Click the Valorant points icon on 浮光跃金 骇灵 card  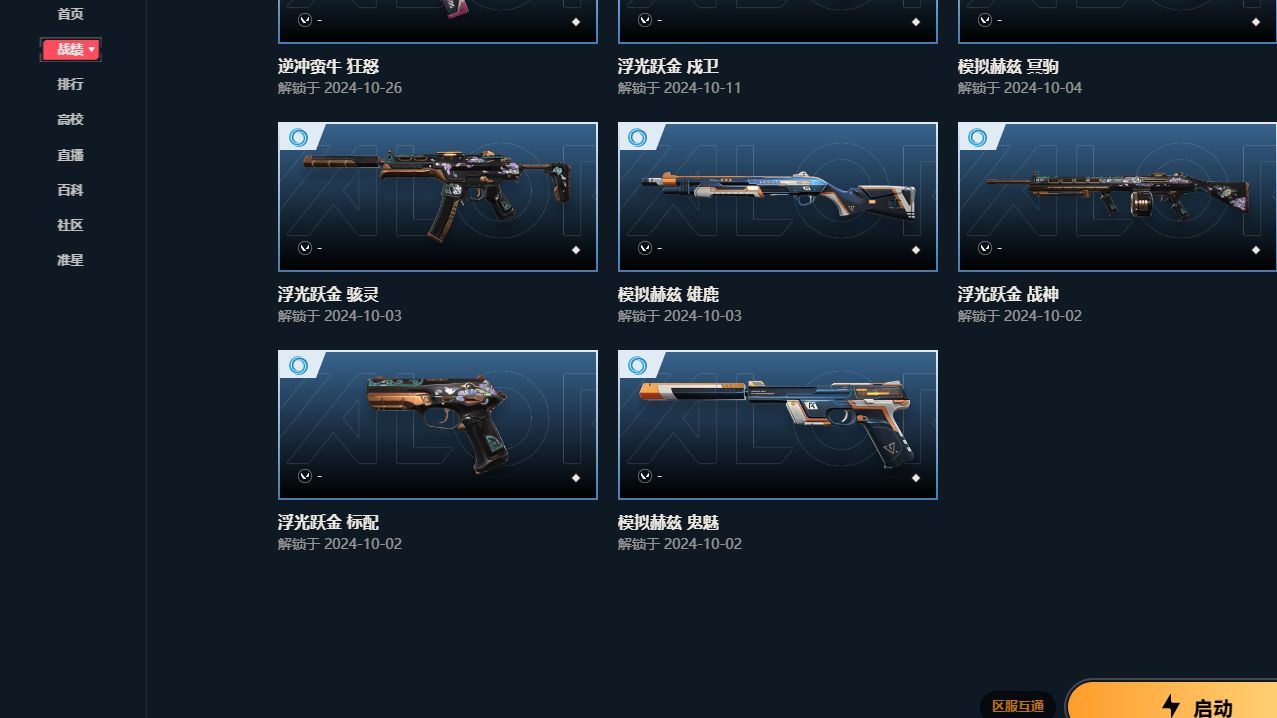305,248
